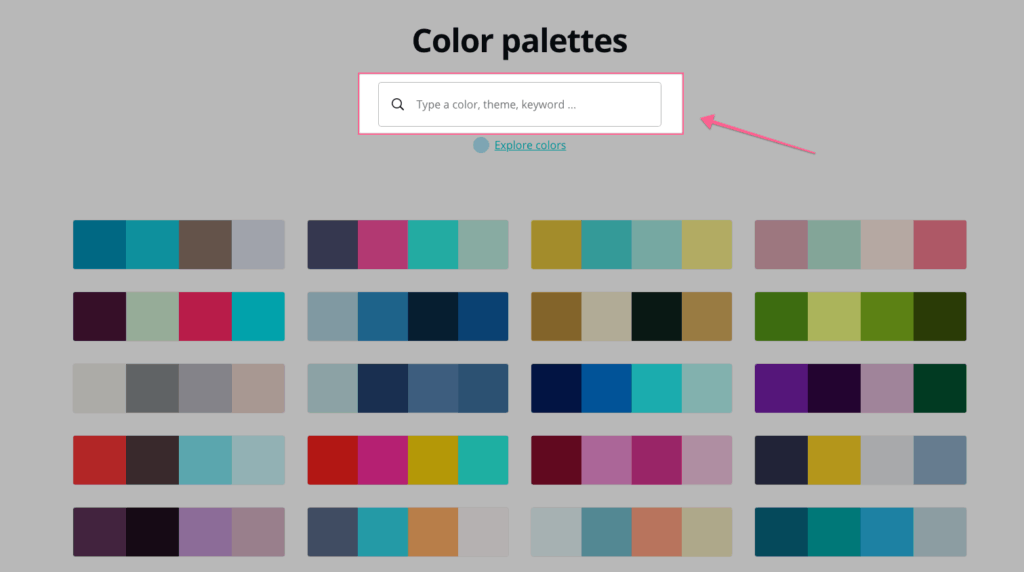Screen dimensions: 1024x572
Task: Click the search magnifier icon
Action: (x=398, y=104)
